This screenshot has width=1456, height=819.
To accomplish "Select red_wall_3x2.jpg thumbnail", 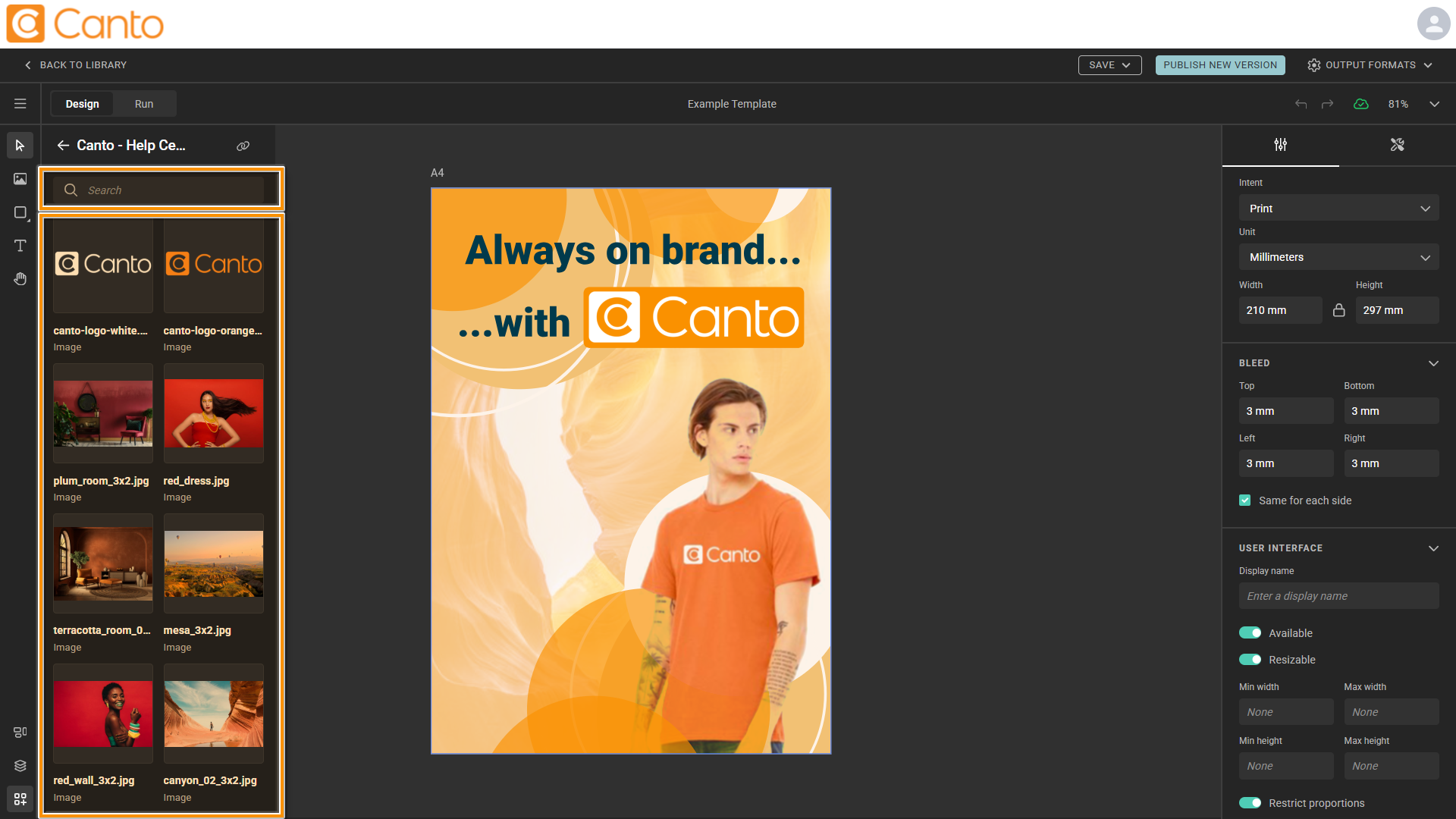I will pos(103,714).
